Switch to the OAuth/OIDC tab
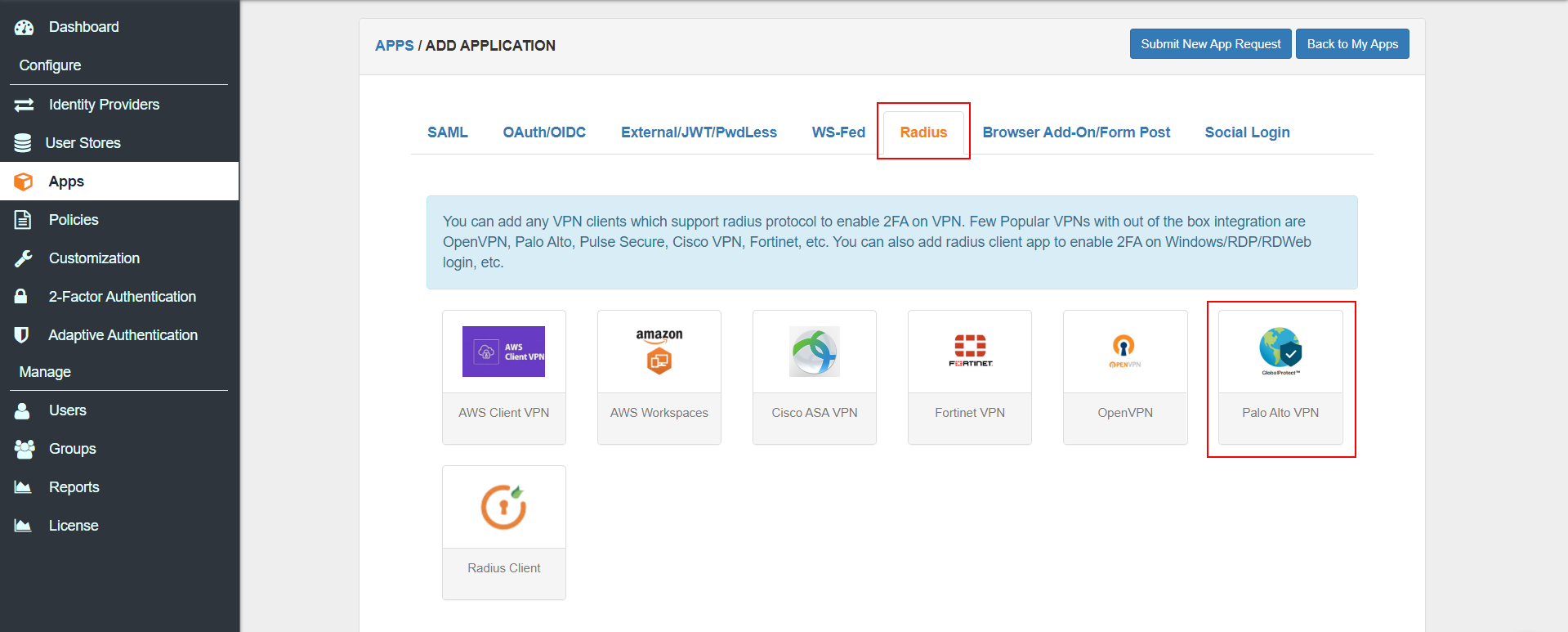Viewport: 1568px width, 632px height. tap(544, 132)
